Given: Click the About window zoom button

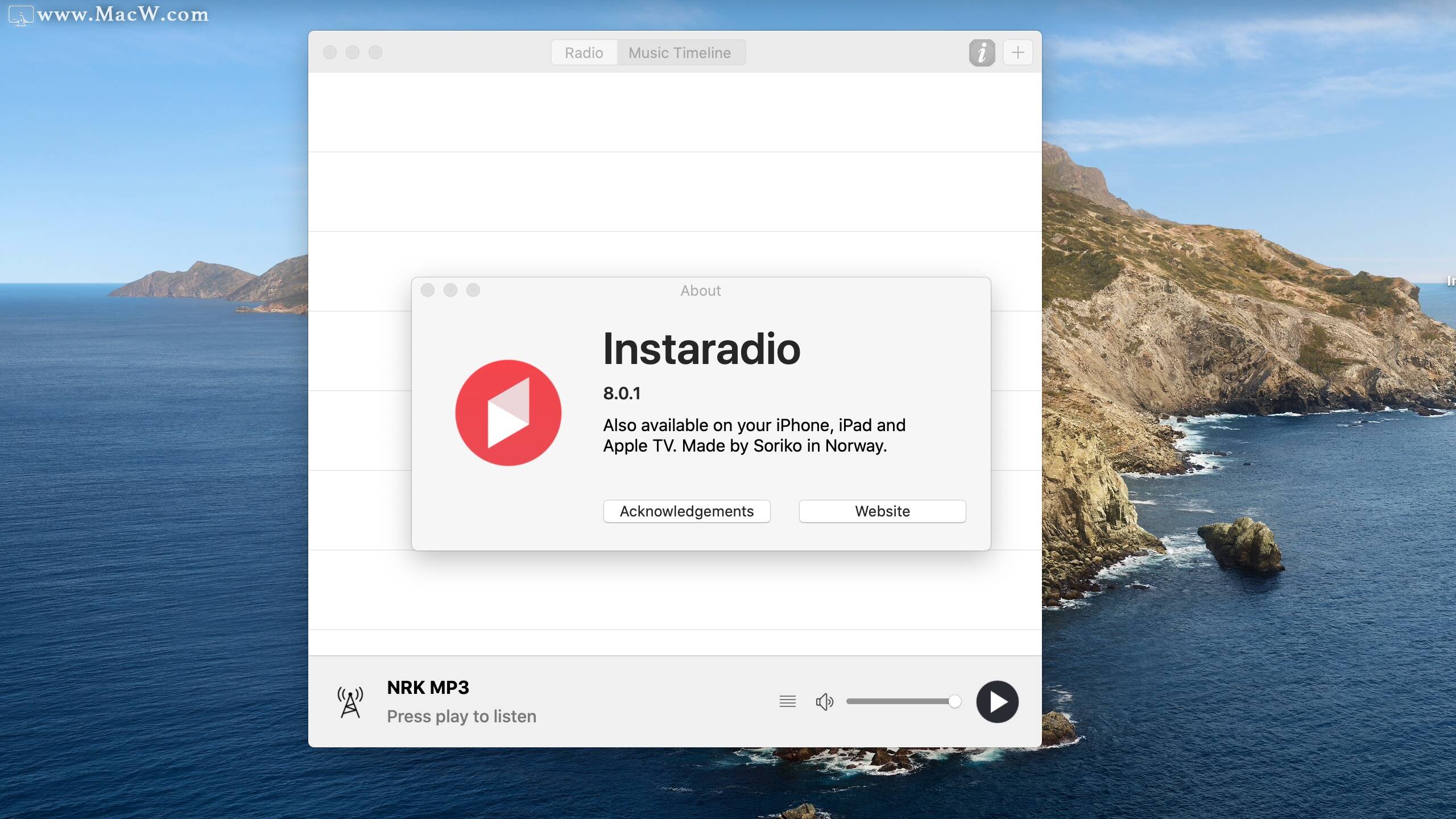Looking at the screenshot, I should pyautogui.click(x=473, y=291).
